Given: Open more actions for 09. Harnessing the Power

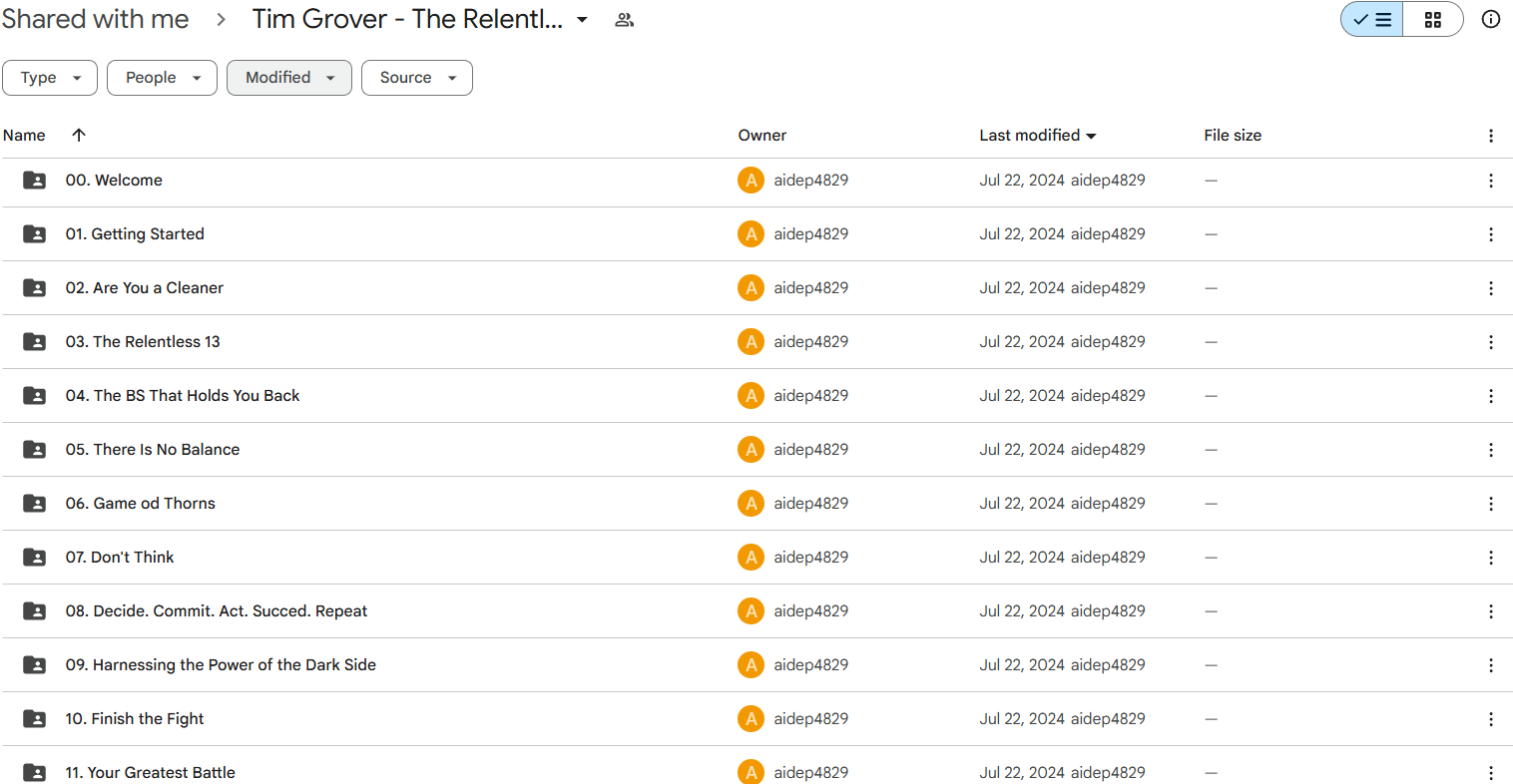Looking at the screenshot, I should coord(1491,665).
